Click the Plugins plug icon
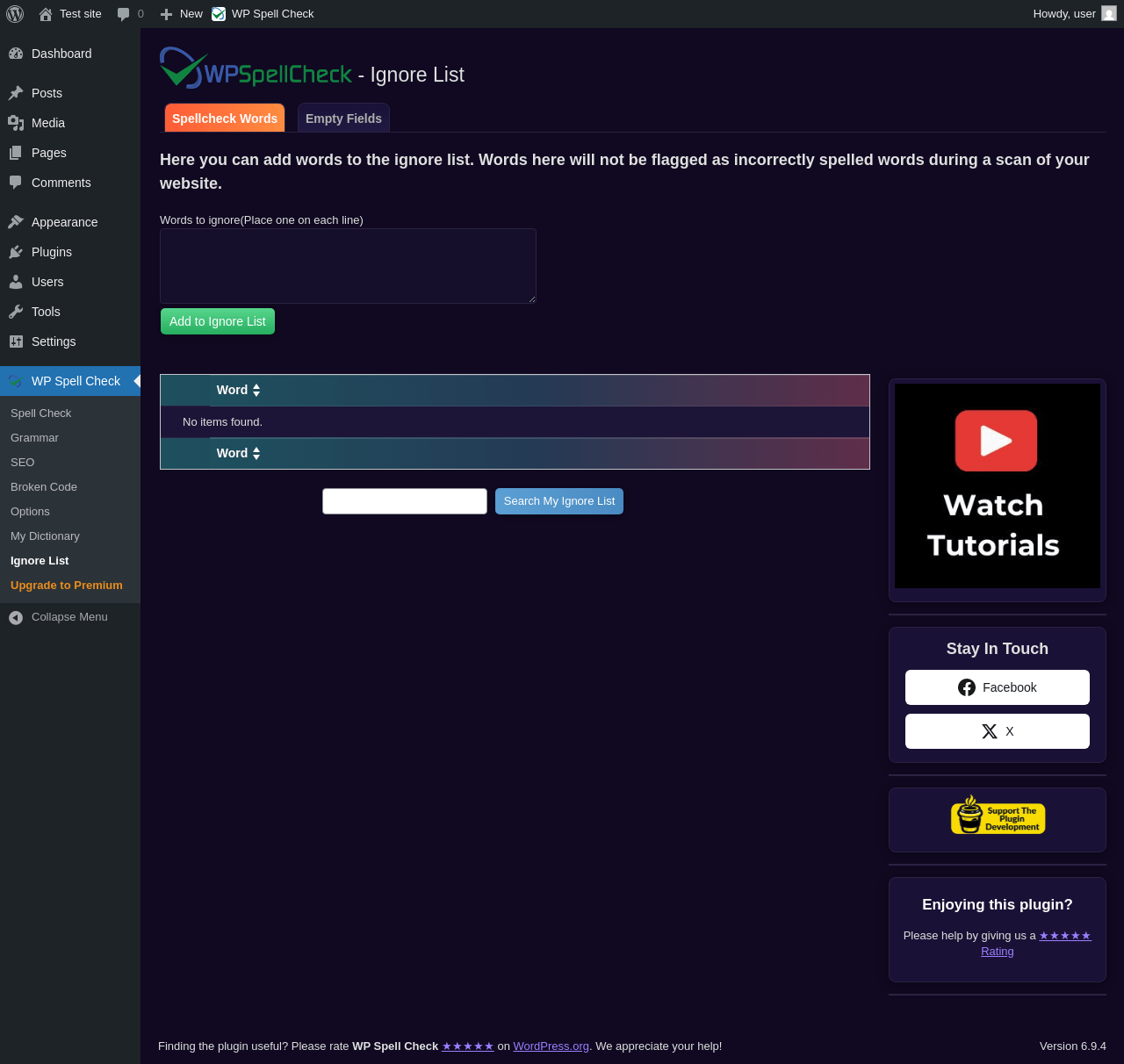 (x=16, y=252)
